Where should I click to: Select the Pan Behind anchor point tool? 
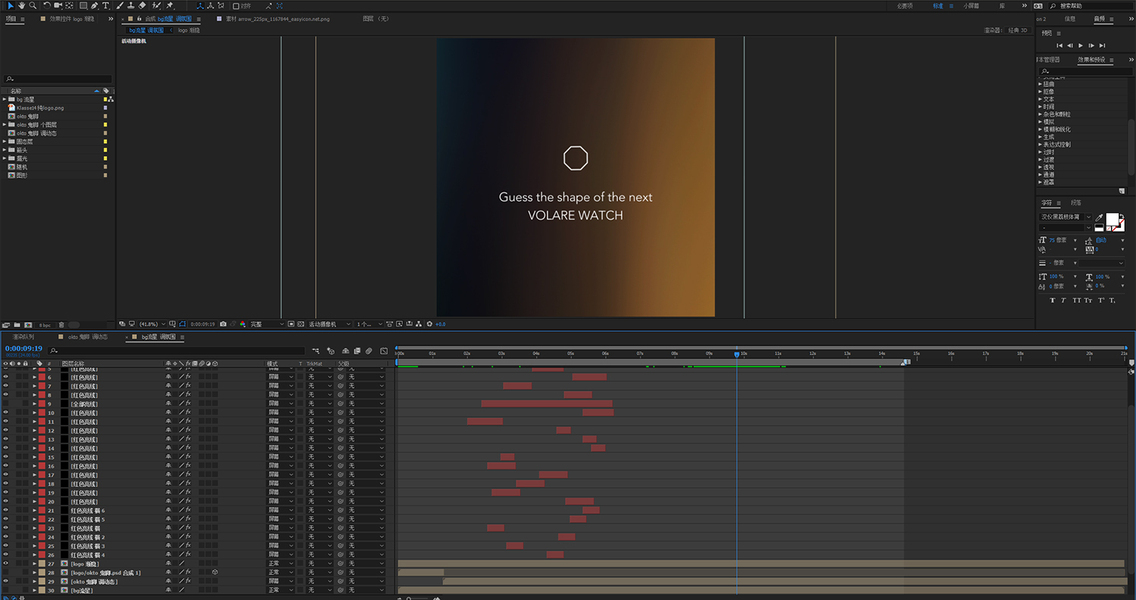point(69,6)
